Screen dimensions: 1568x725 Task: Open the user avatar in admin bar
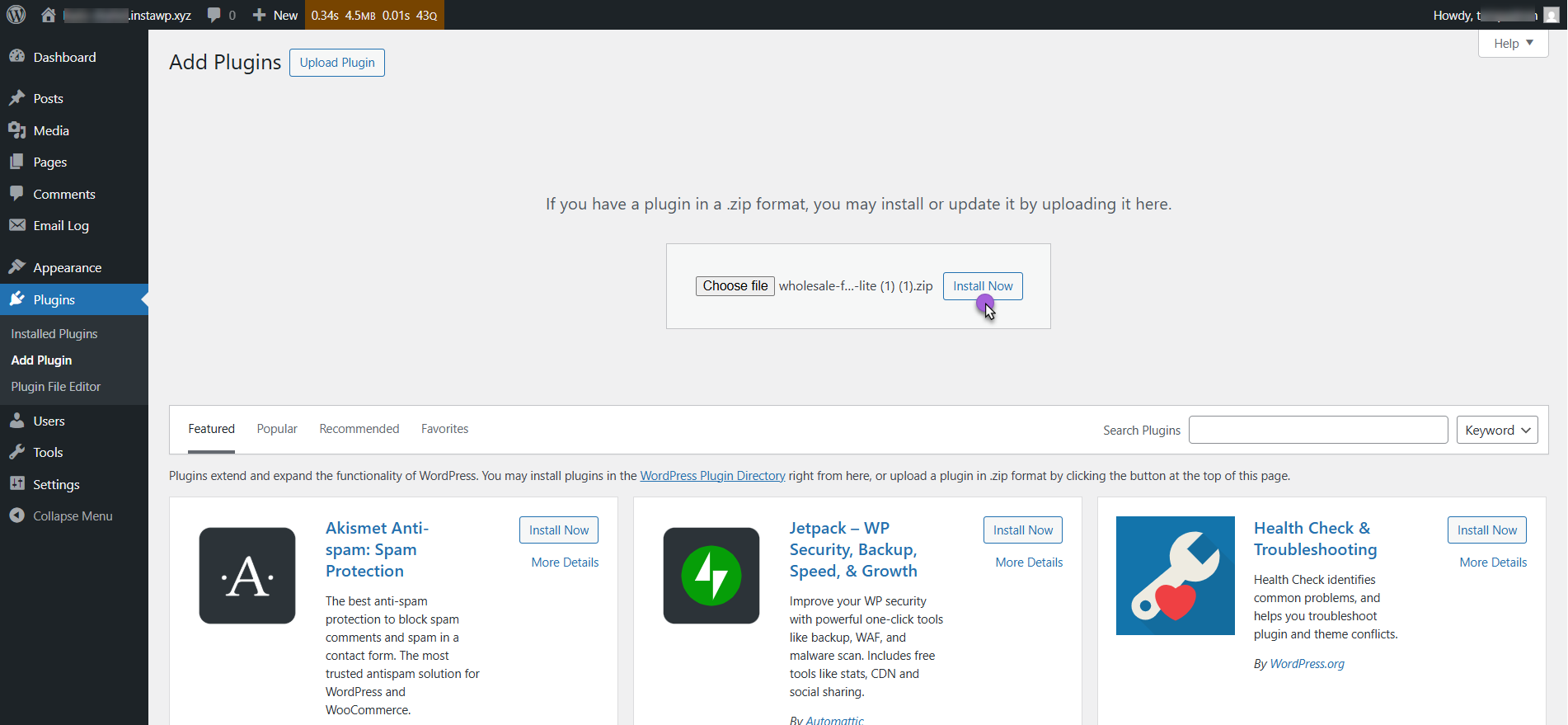[1551, 15]
